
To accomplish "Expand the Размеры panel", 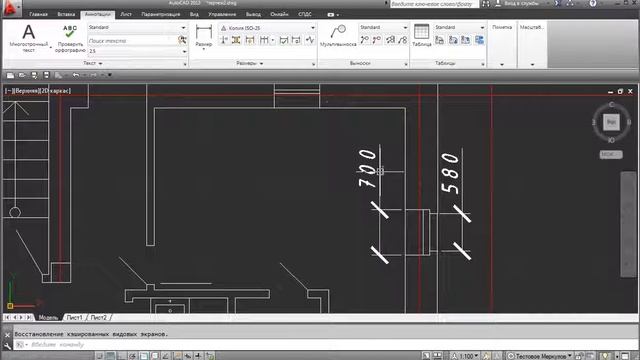I will tap(250, 63).
